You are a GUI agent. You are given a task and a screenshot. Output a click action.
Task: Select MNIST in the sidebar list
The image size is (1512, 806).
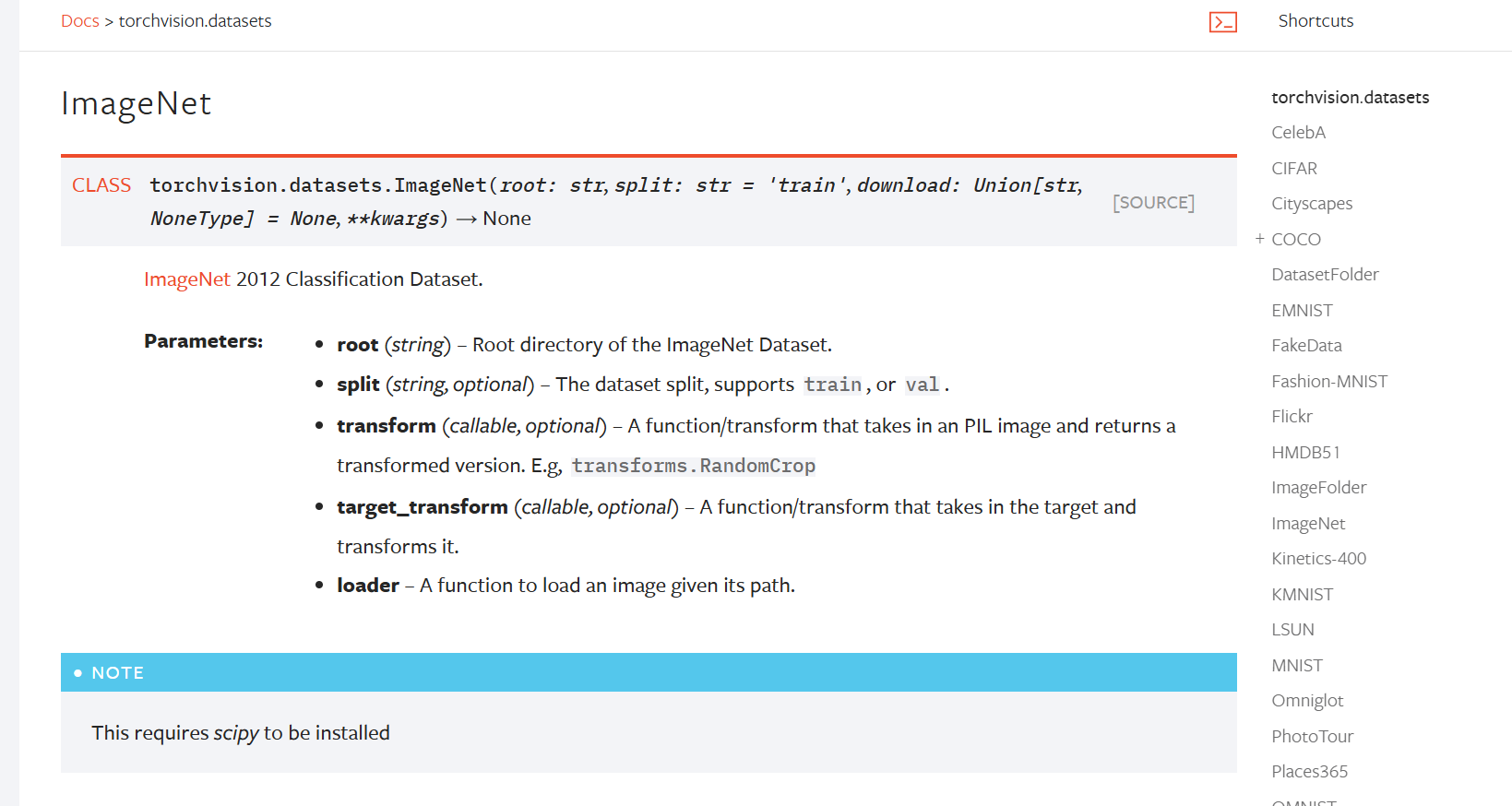[1297, 666]
